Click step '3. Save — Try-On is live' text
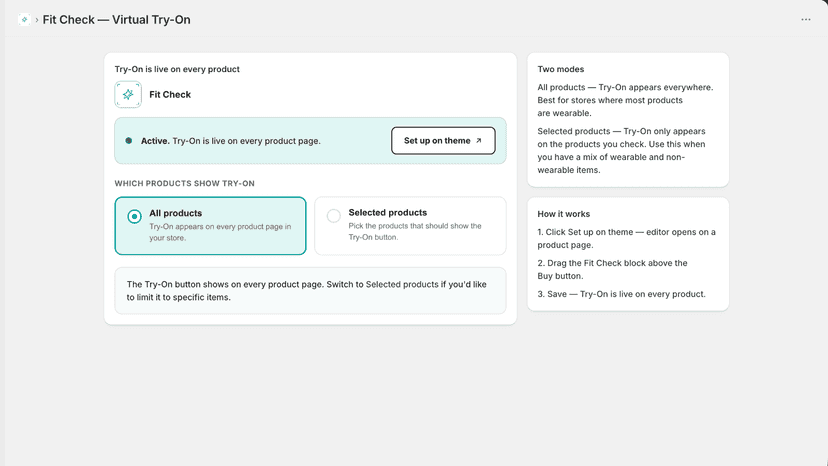The width and height of the screenshot is (828, 466). [x=621, y=294]
